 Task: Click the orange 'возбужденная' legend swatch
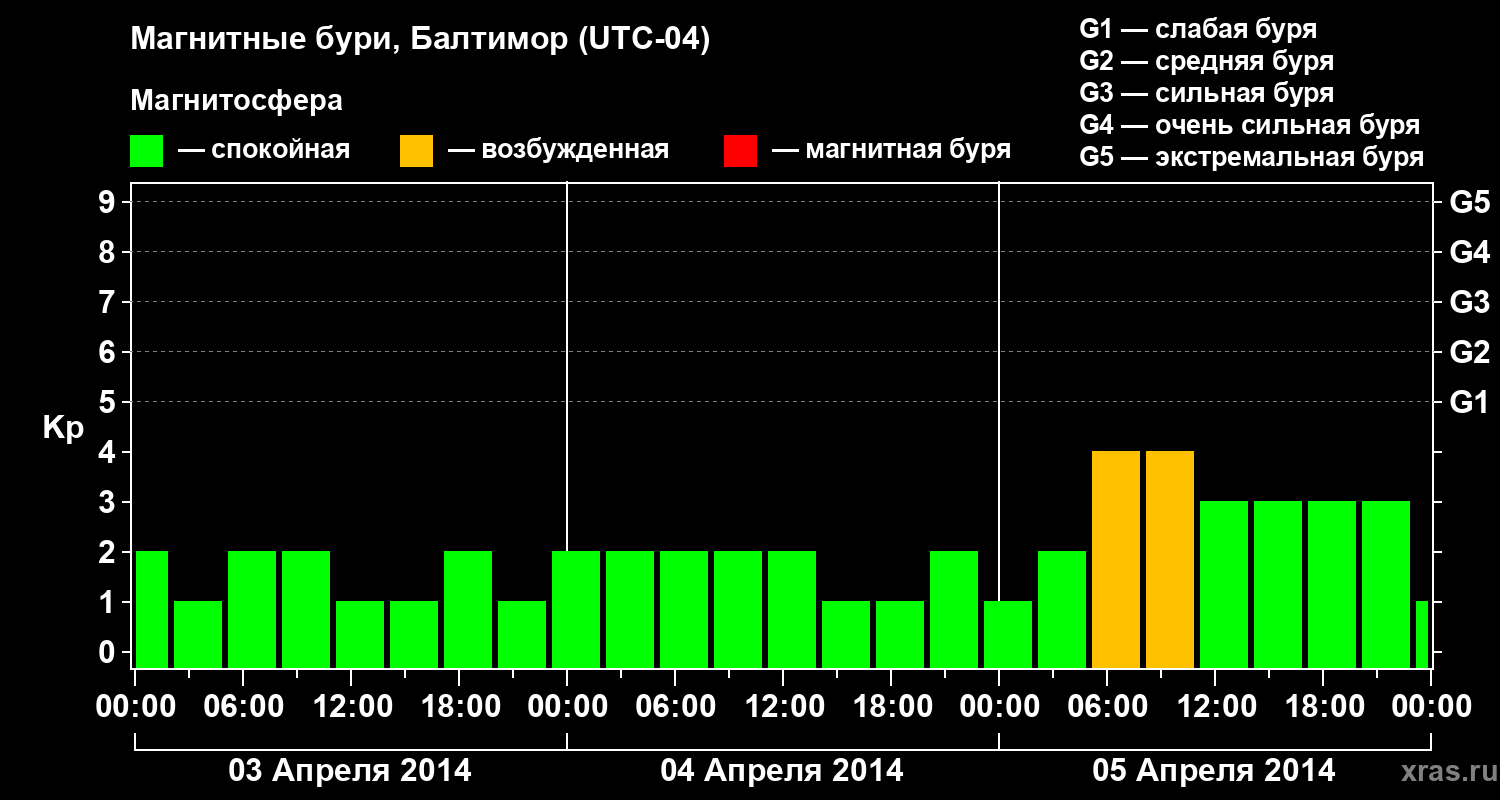(416, 150)
